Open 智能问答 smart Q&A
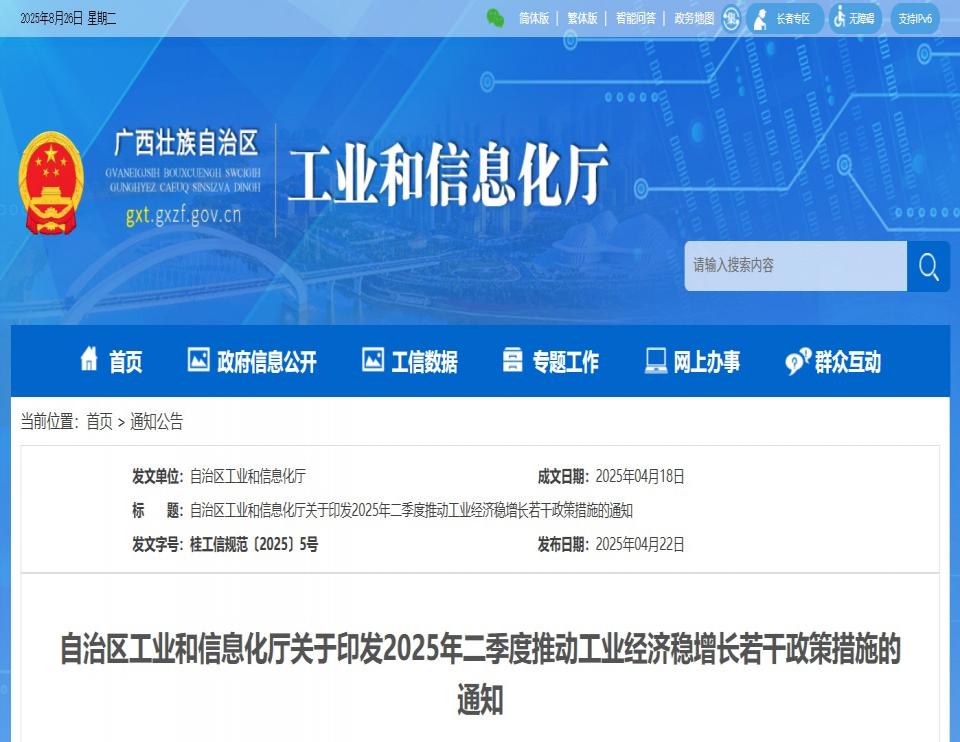Viewport: 960px width, 742px height. [636, 18]
